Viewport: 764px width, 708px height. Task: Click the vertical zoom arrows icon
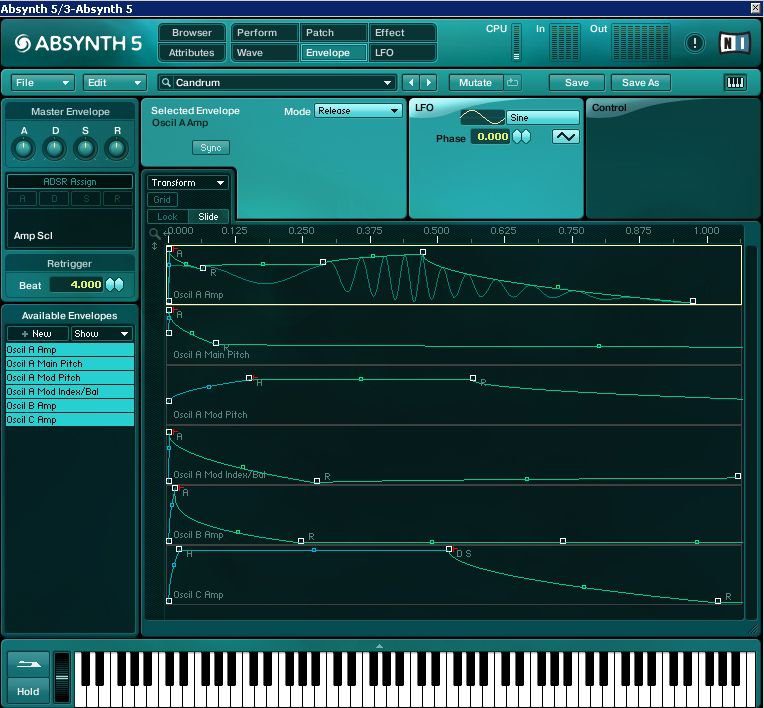coord(154,246)
